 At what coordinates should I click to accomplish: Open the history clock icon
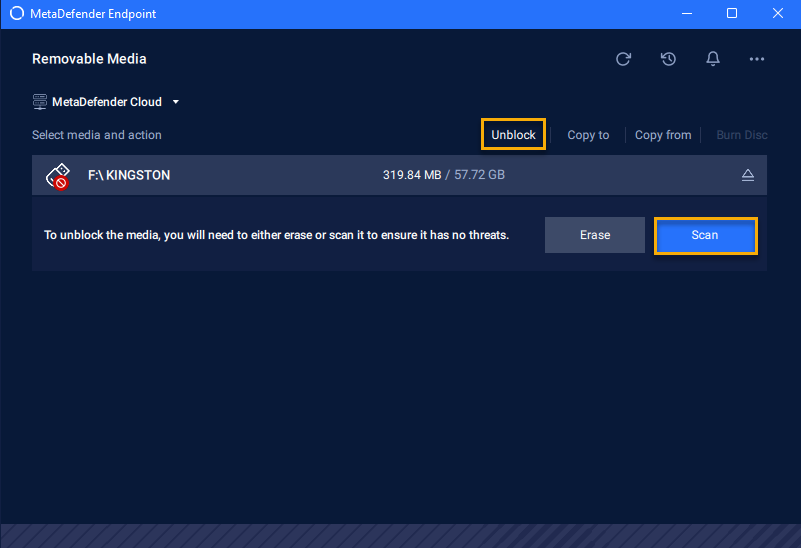click(x=668, y=59)
